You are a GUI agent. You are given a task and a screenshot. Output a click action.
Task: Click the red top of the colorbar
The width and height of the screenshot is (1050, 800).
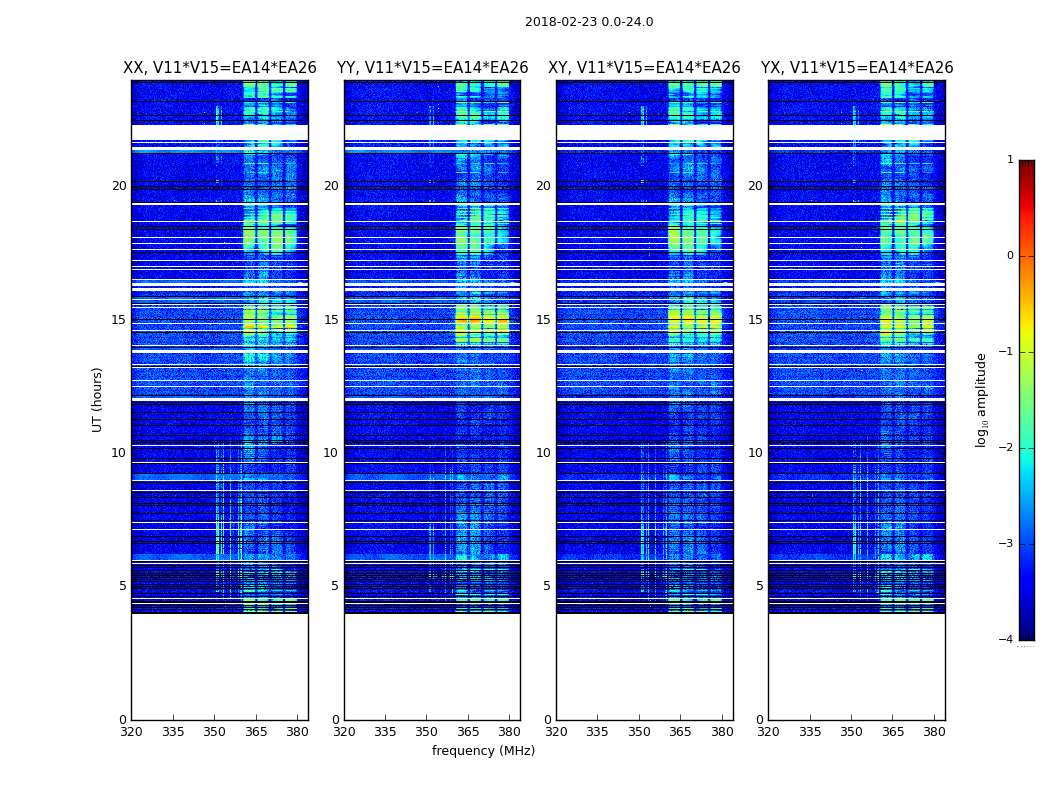tap(1027, 169)
